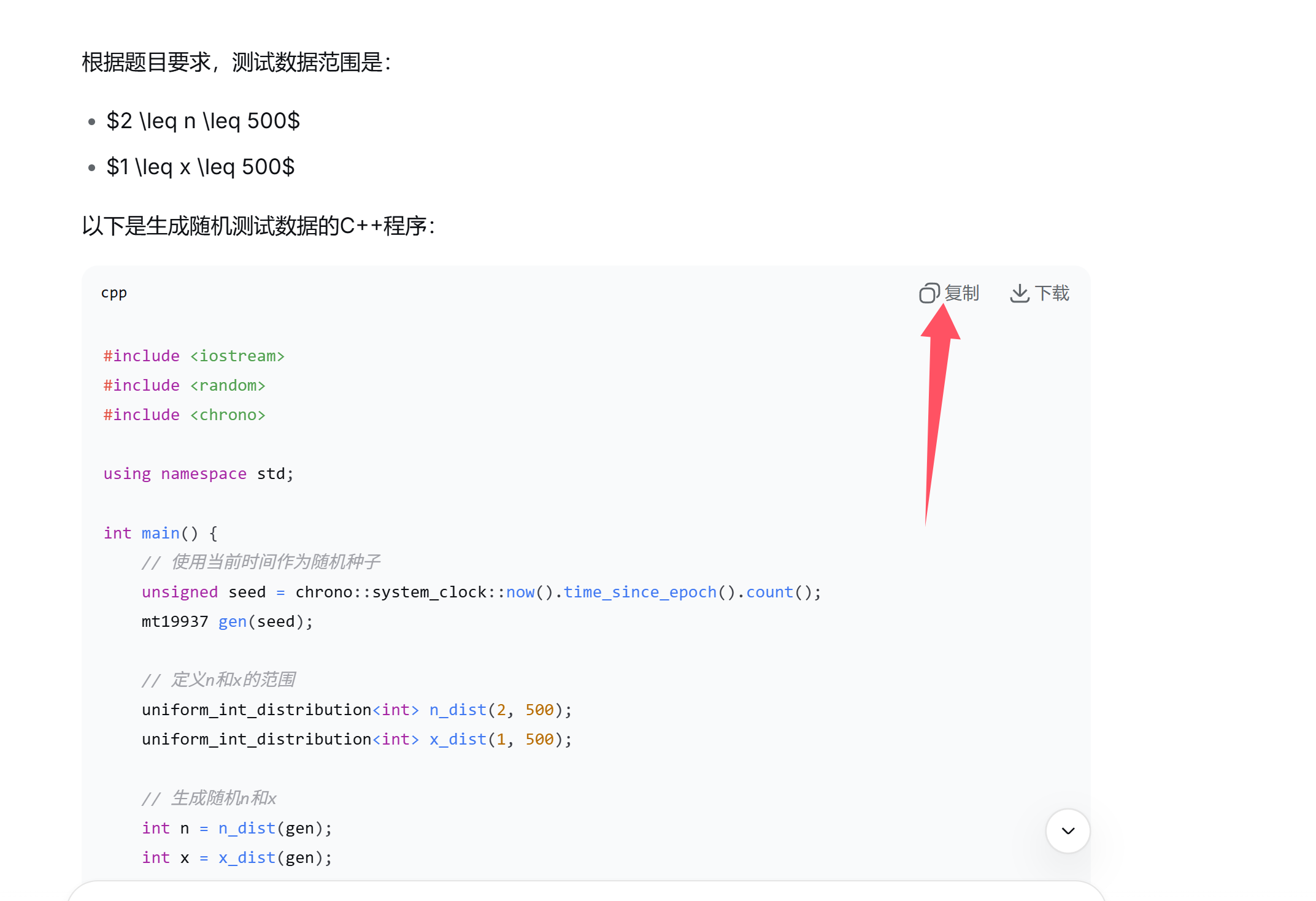
Task: Click the 下载 text label
Action: pyautogui.click(x=1052, y=293)
